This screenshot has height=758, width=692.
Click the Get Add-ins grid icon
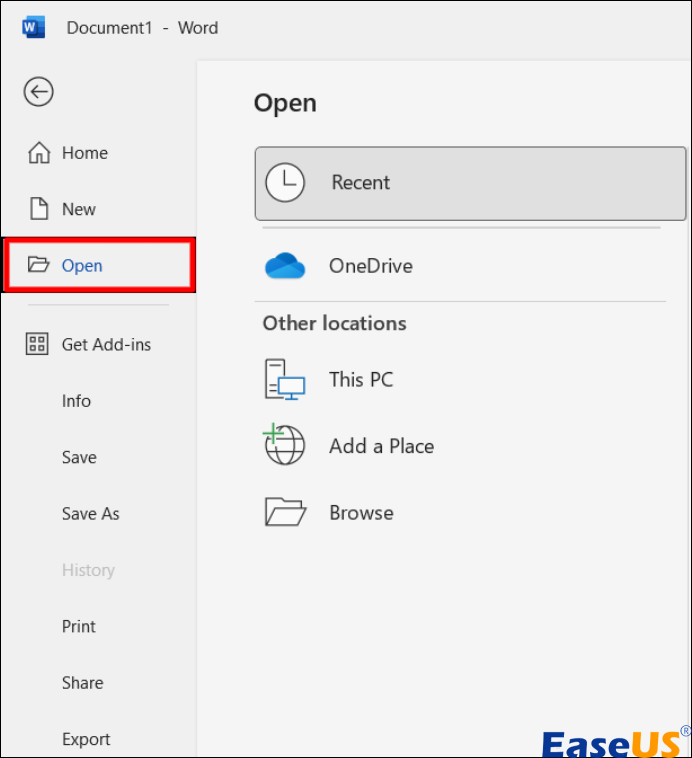click(x=38, y=344)
